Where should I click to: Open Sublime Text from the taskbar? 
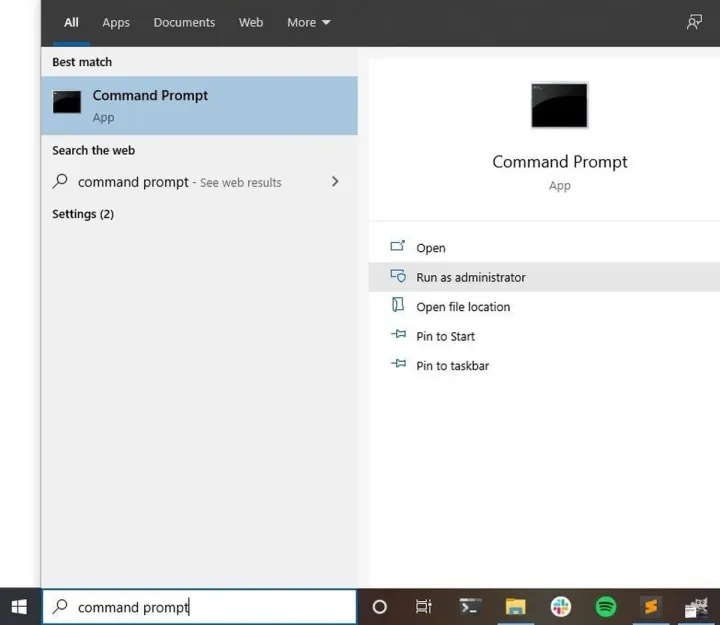click(x=651, y=606)
